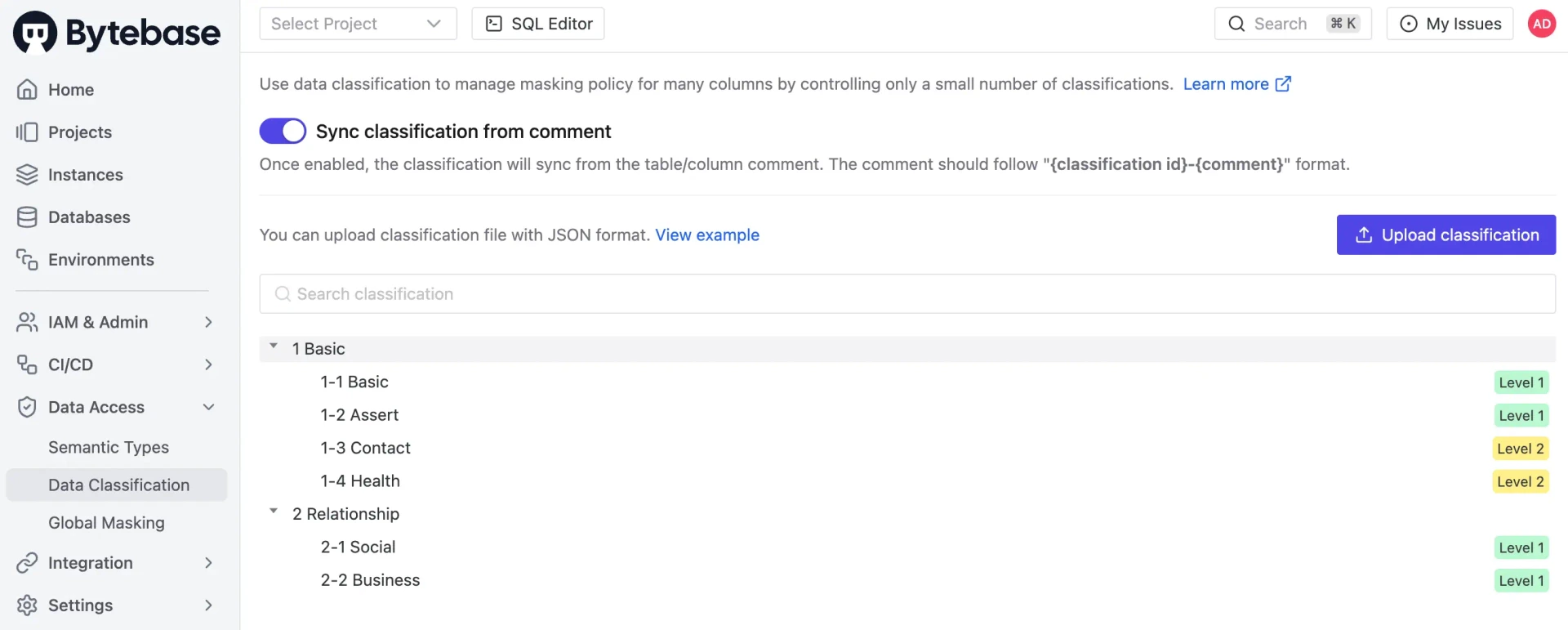Click the Databases cylinder icon
Screen dimensions: 1568x630
pyautogui.click(x=27, y=217)
